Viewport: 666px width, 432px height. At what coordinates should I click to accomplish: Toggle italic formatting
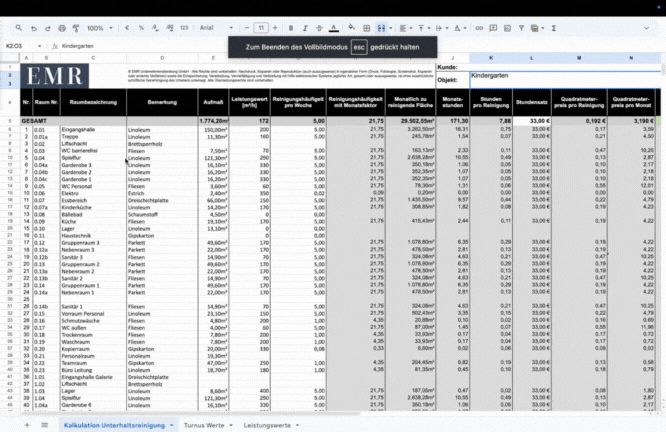tap(305, 28)
